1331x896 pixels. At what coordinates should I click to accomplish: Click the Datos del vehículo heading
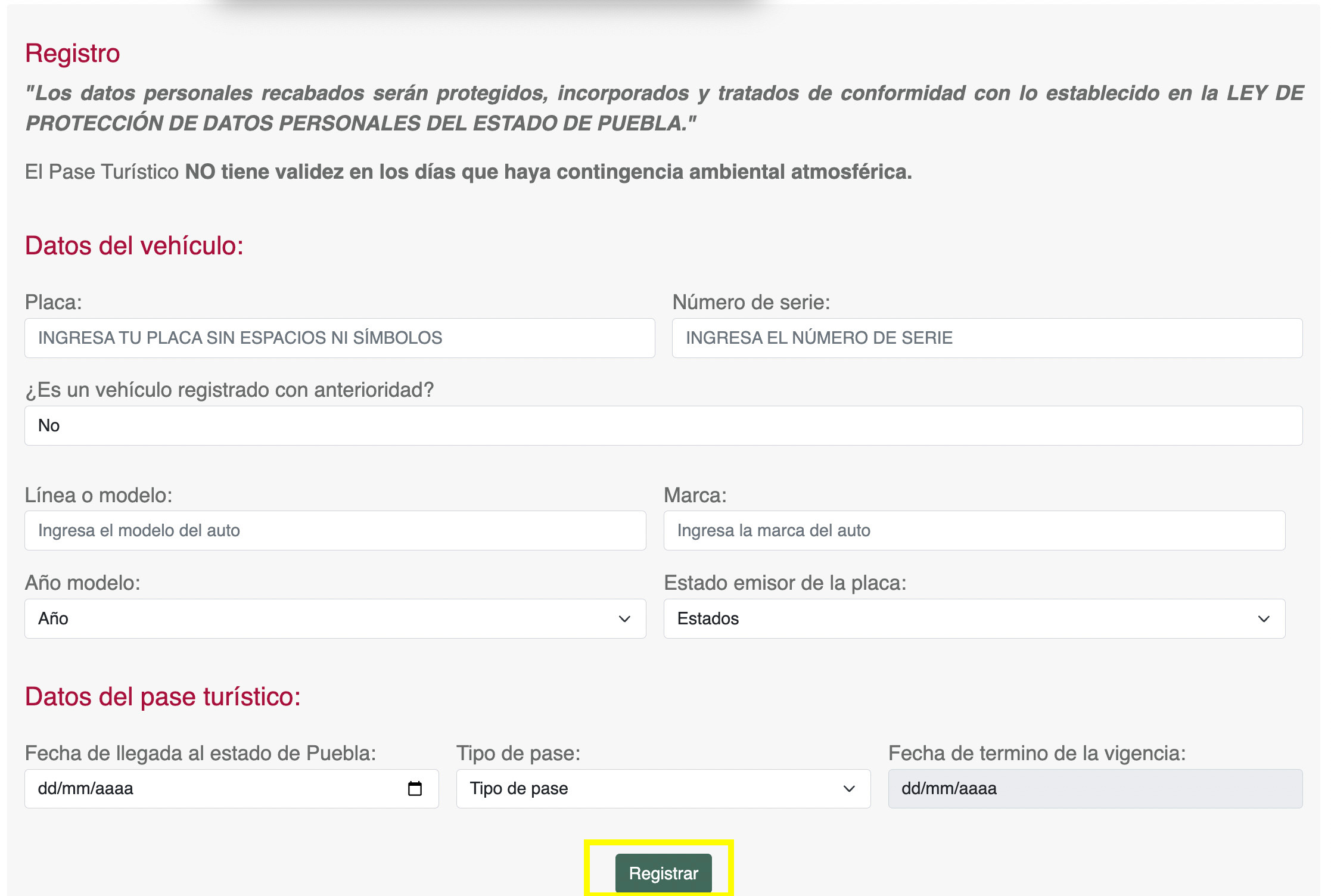tap(134, 245)
